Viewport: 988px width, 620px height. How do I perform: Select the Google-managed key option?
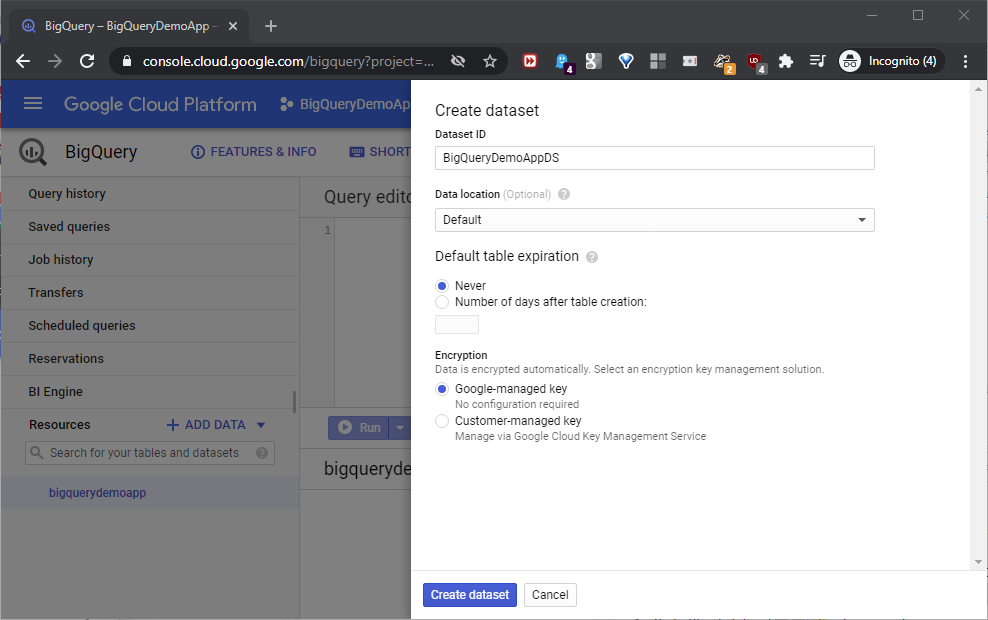tap(442, 389)
